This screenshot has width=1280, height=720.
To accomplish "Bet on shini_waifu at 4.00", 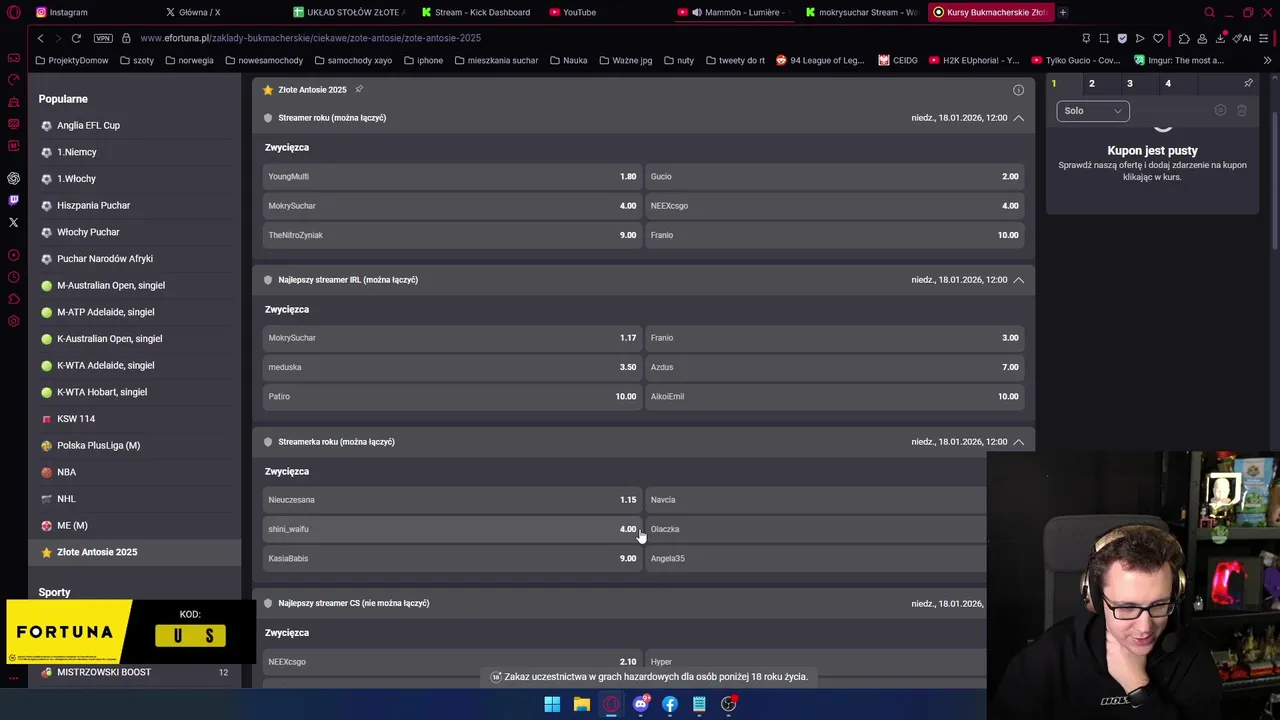I will [451, 529].
